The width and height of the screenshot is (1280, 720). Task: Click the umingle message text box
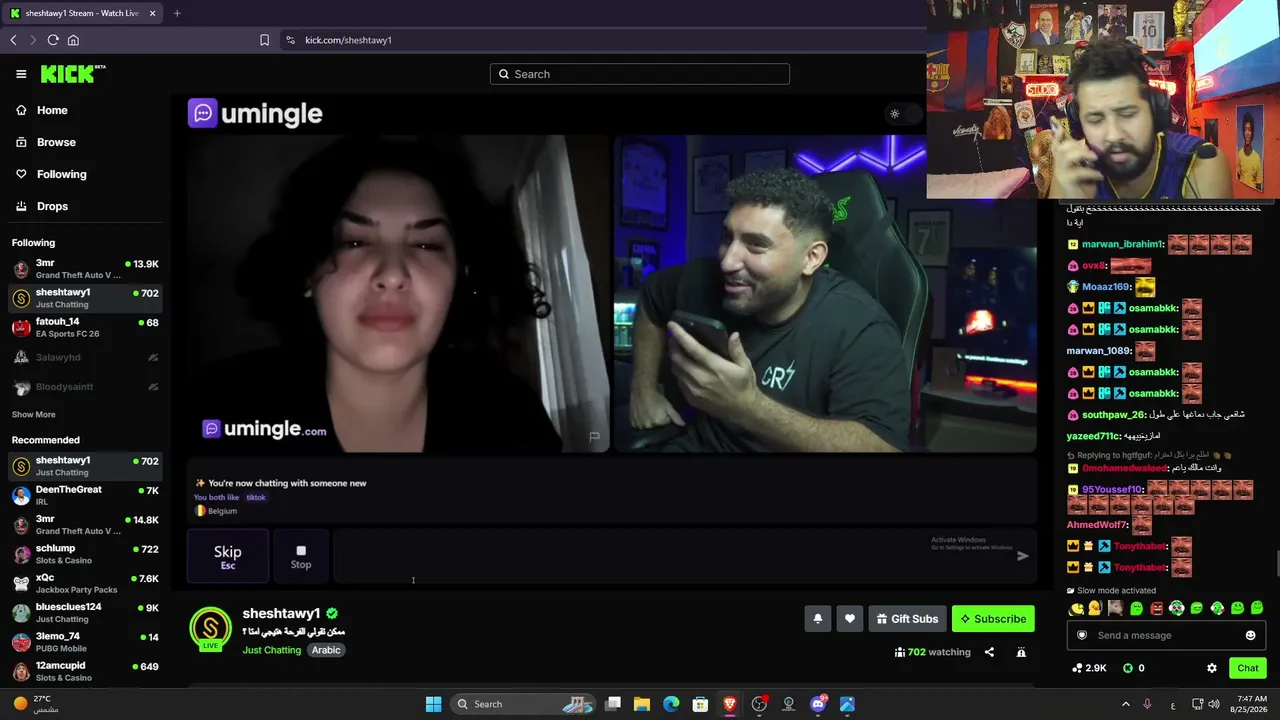point(685,556)
